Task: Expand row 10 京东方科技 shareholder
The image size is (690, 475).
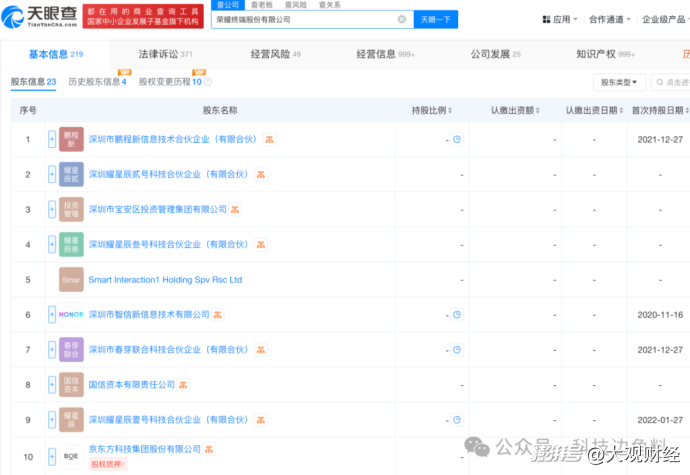Action: click(52, 457)
